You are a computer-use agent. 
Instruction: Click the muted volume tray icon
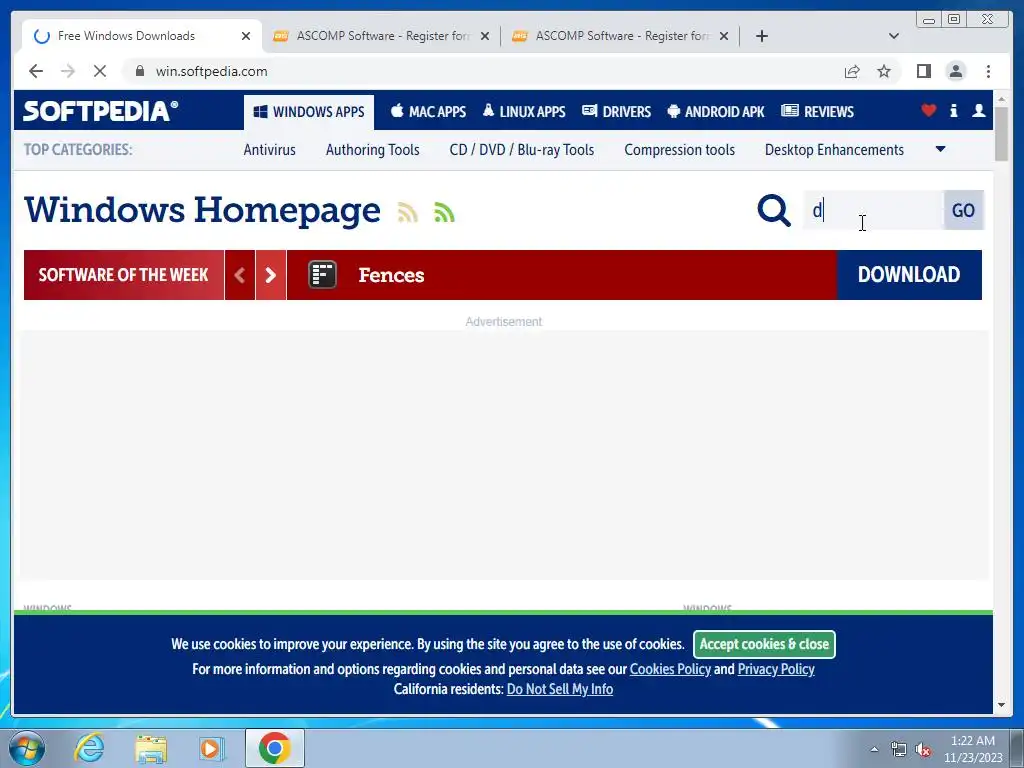click(x=923, y=750)
